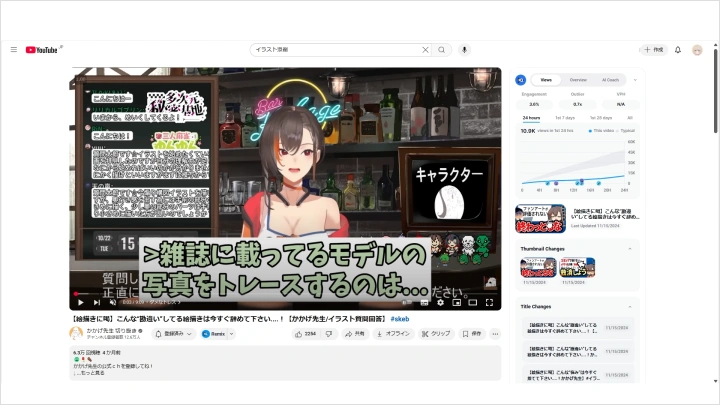Collapse the Title Changes section
The height and width of the screenshot is (405, 720).
click(x=629, y=307)
